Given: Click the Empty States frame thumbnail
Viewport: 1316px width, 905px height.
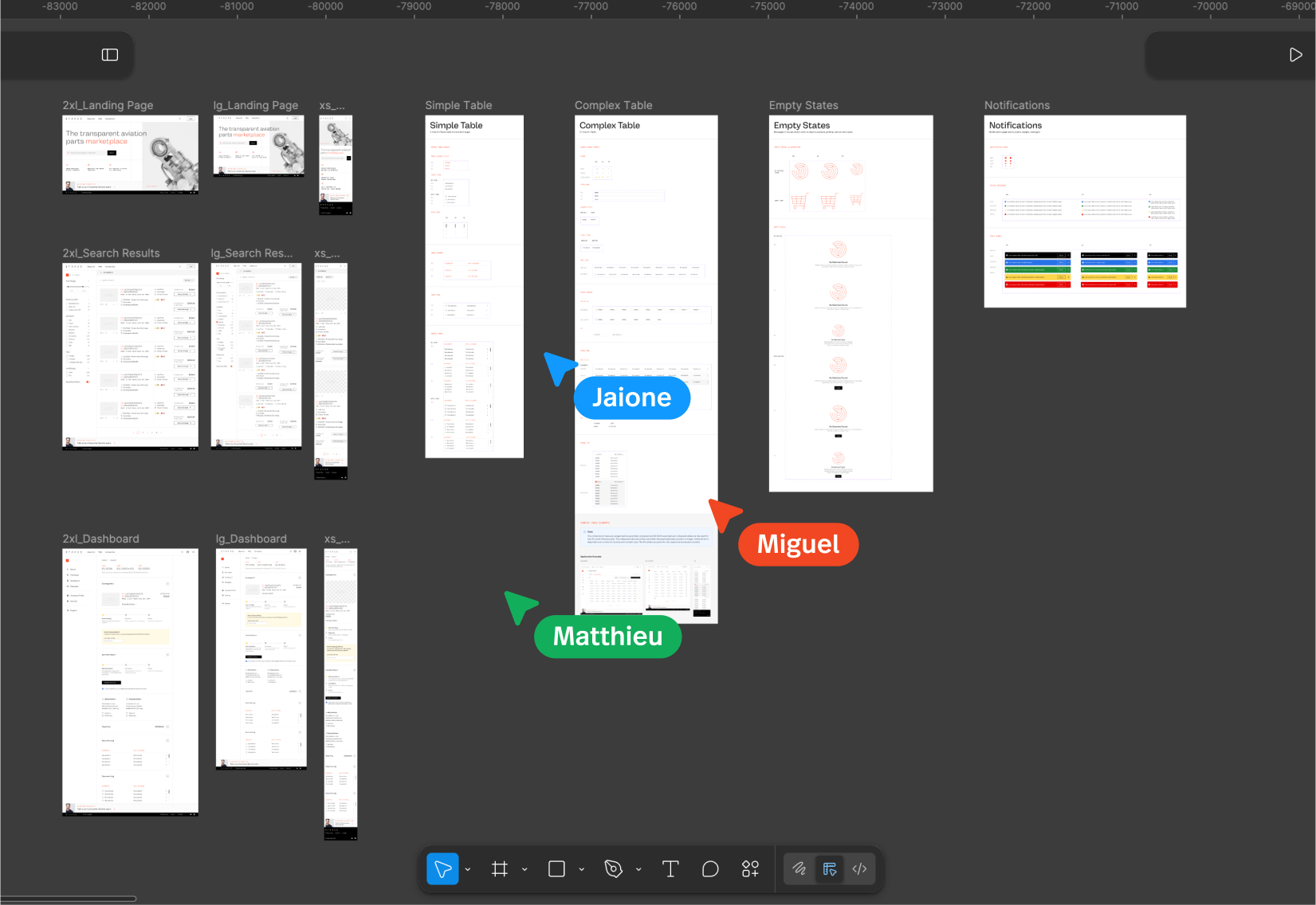Looking at the screenshot, I should click(x=850, y=303).
